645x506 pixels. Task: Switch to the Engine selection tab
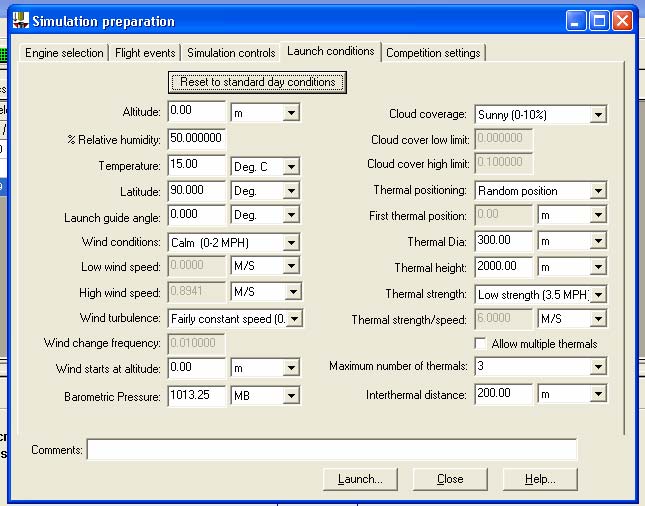click(64, 53)
